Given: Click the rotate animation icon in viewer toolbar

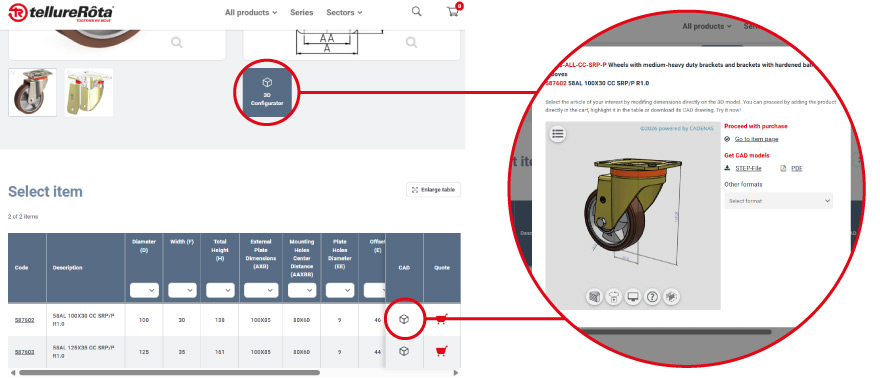Looking at the screenshot, I should tap(614, 297).
